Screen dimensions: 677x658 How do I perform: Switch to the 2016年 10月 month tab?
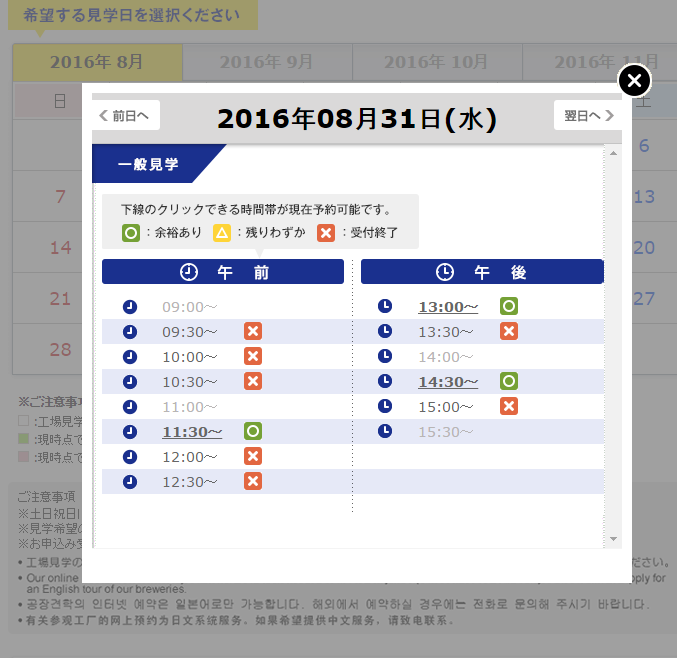click(x=437, y=62)
